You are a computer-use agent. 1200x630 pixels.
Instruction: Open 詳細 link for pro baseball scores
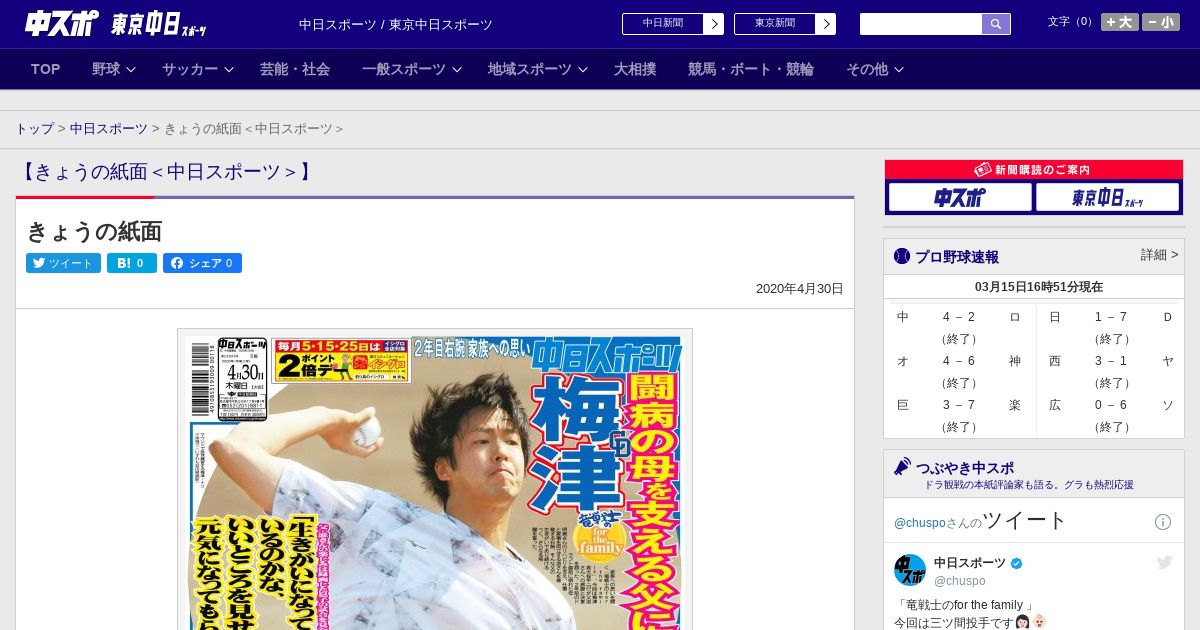1160,255
